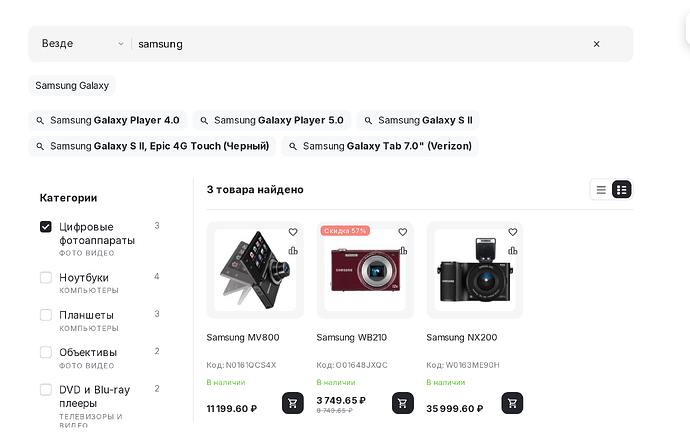Add Samsung NX200 to favorites heart
The width and height of the screenshot is (690, 442).
[513, 232]
